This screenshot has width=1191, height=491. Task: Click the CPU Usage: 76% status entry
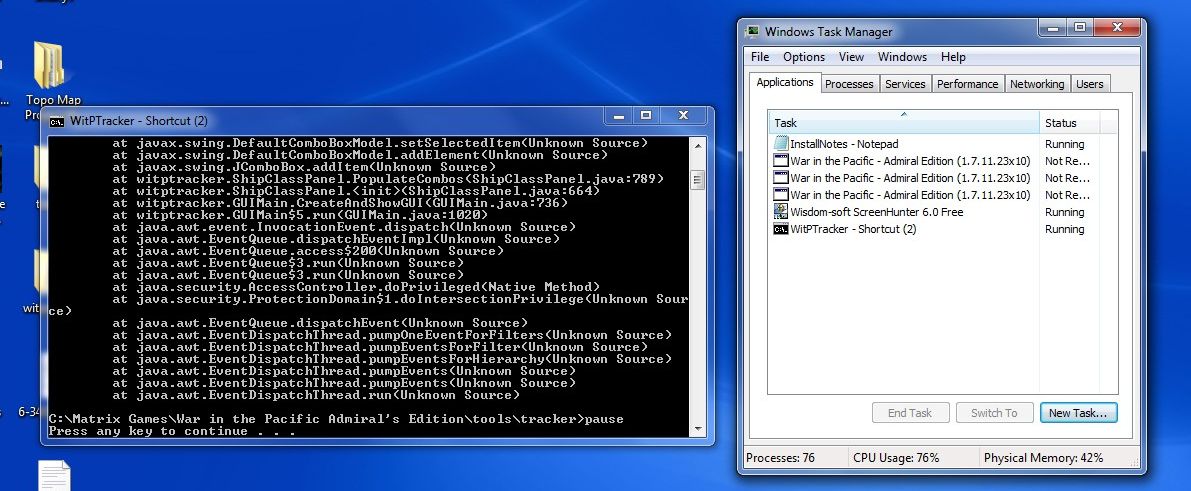(x=896, y=458)
